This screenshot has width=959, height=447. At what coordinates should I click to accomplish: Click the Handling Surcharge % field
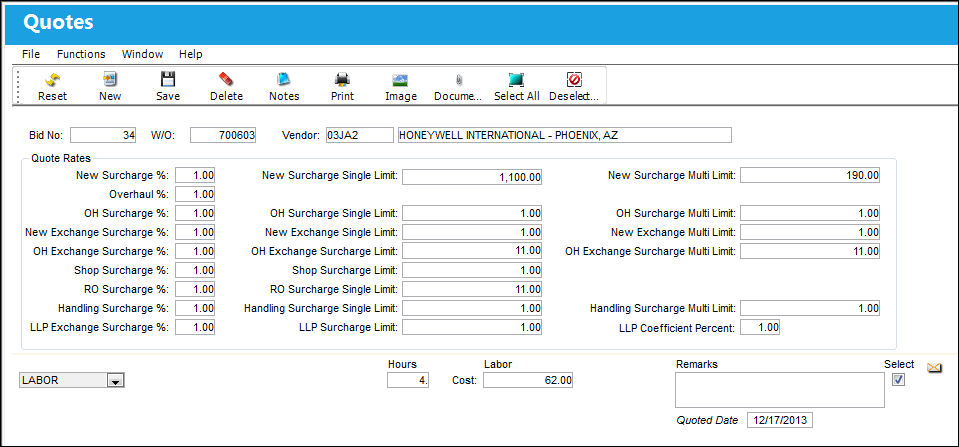tap(195, 308)
